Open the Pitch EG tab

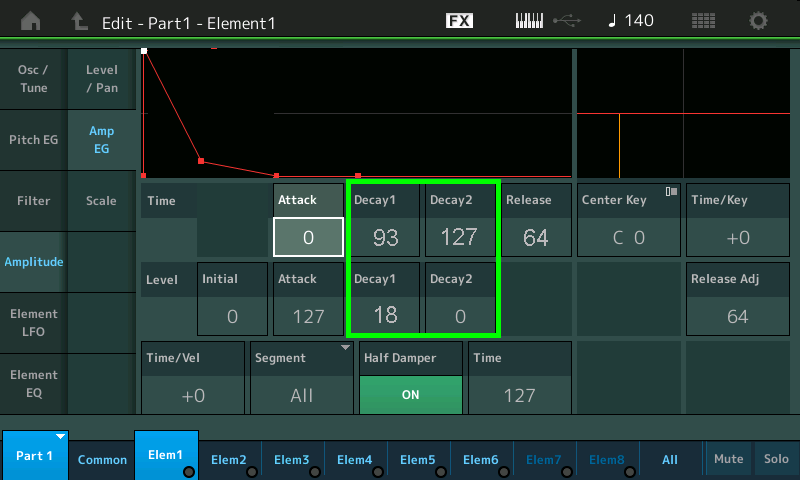pos(34,140)
